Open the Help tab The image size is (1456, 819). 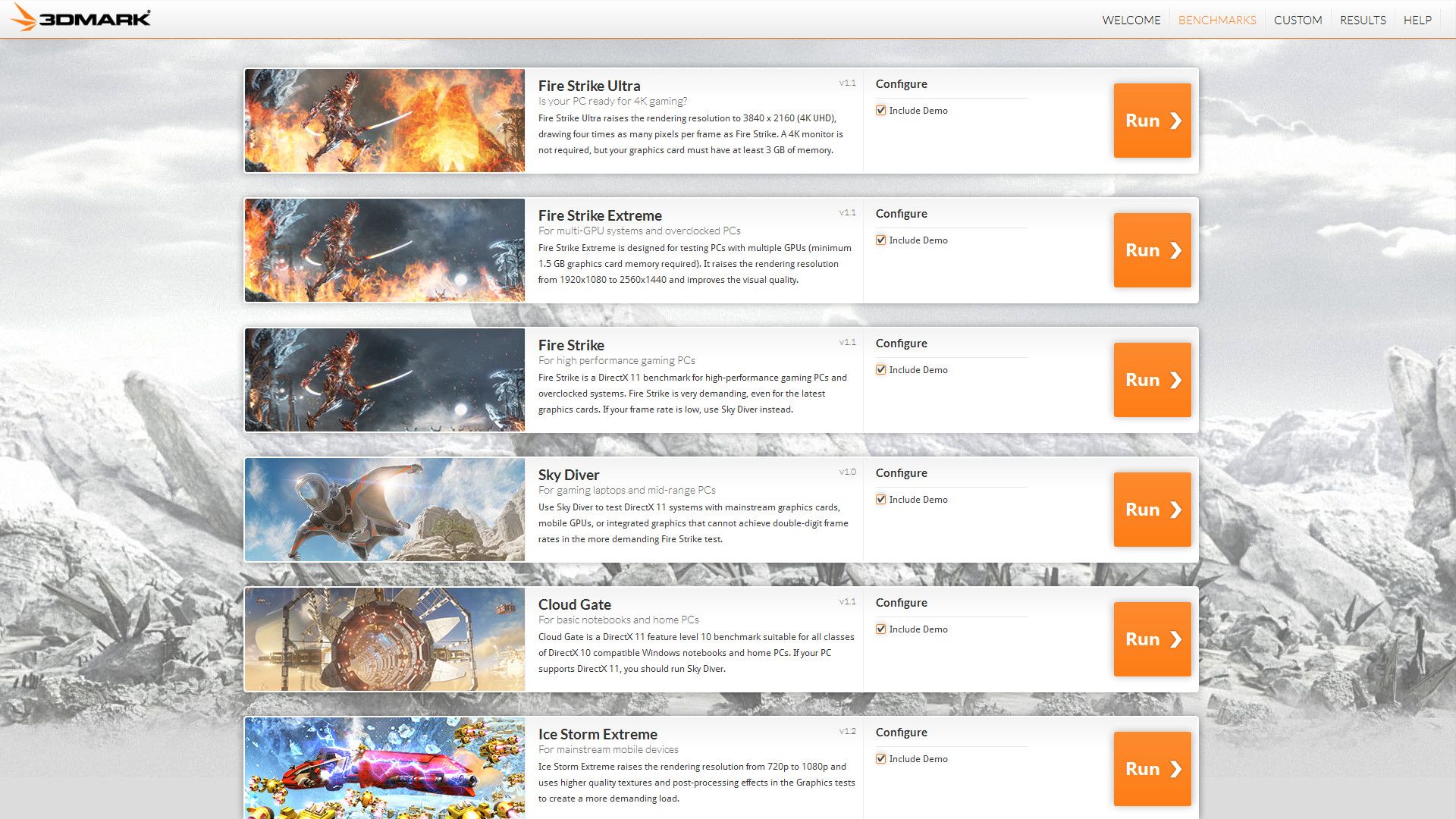coord(1417,20)
